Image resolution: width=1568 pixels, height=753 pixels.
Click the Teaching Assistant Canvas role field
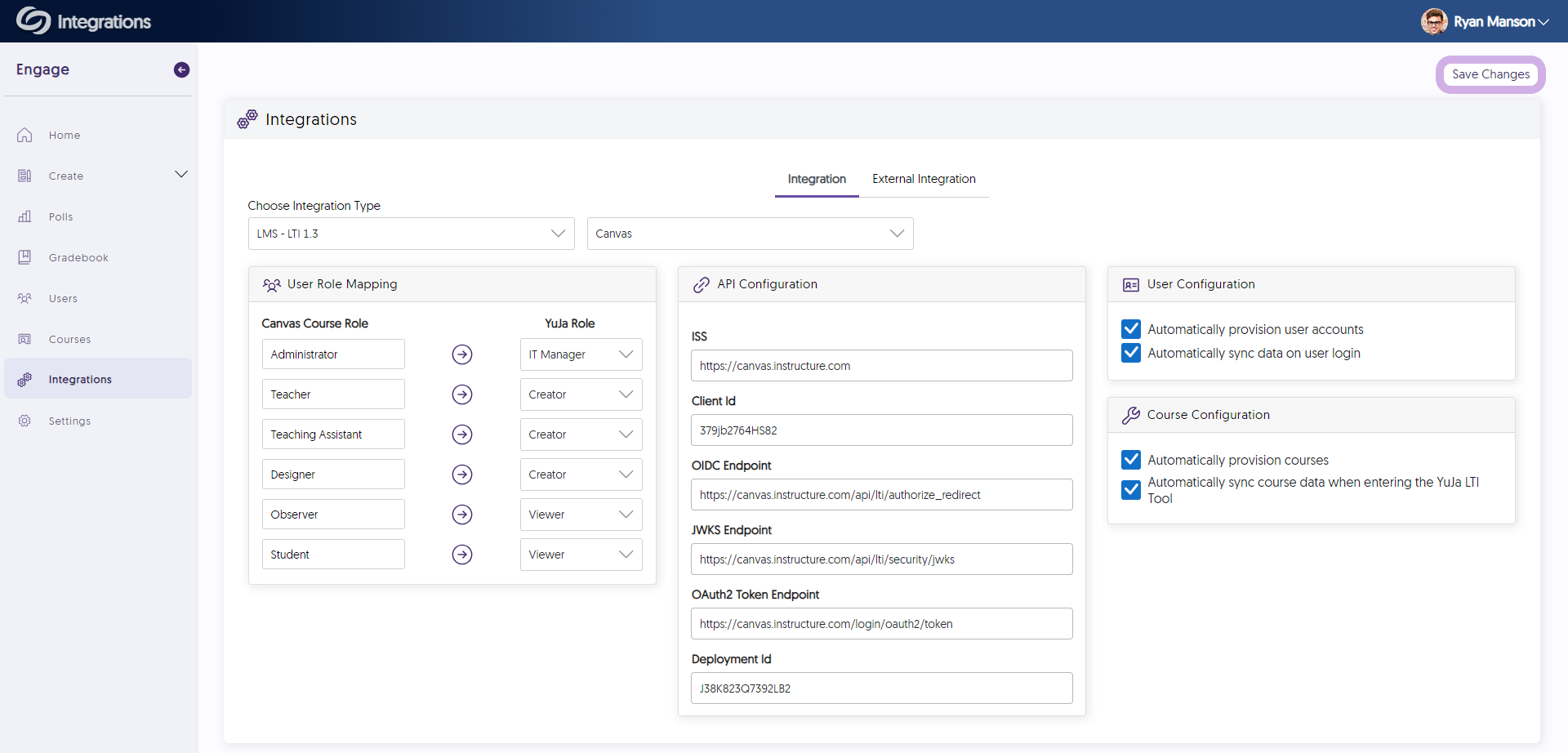(333, 434)
